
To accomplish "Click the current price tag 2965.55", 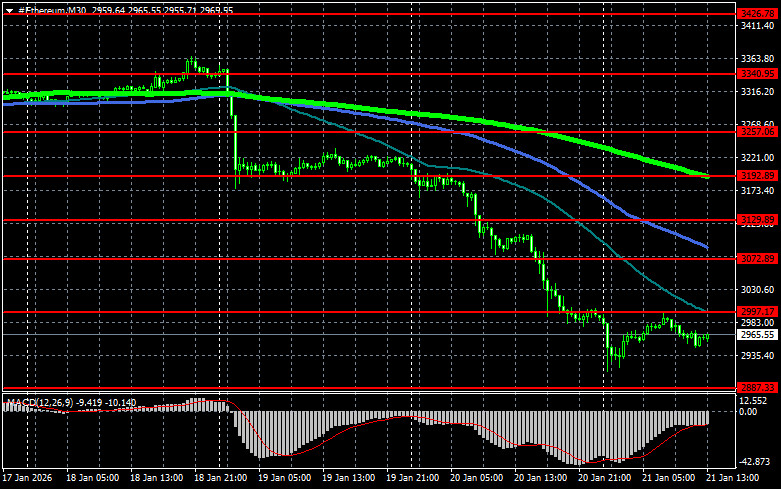I will pyautogui.click(x=758, y=335).
